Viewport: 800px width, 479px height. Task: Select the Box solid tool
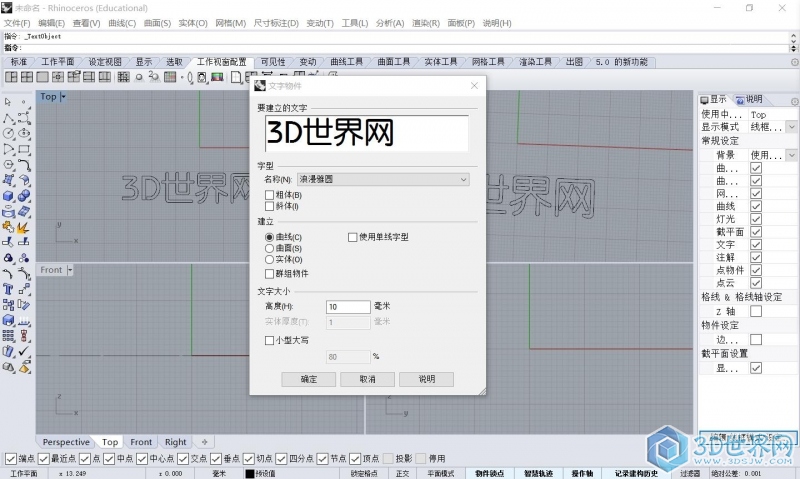click(8, 196)
